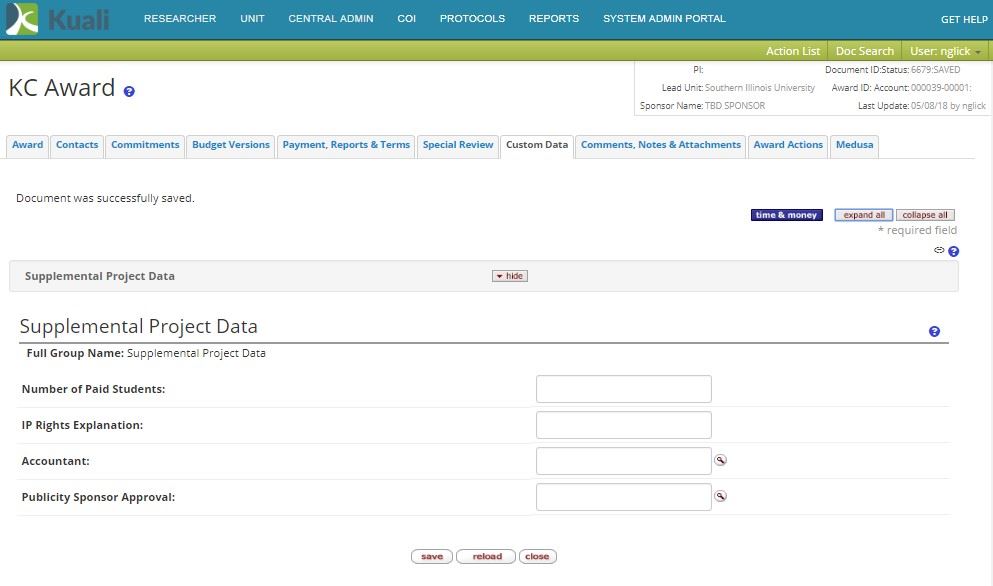Click the Accountant lookup magnifier icon
The width and height of the screenshot is (993, 586).
pyautogui.click(x=720, y=461)
